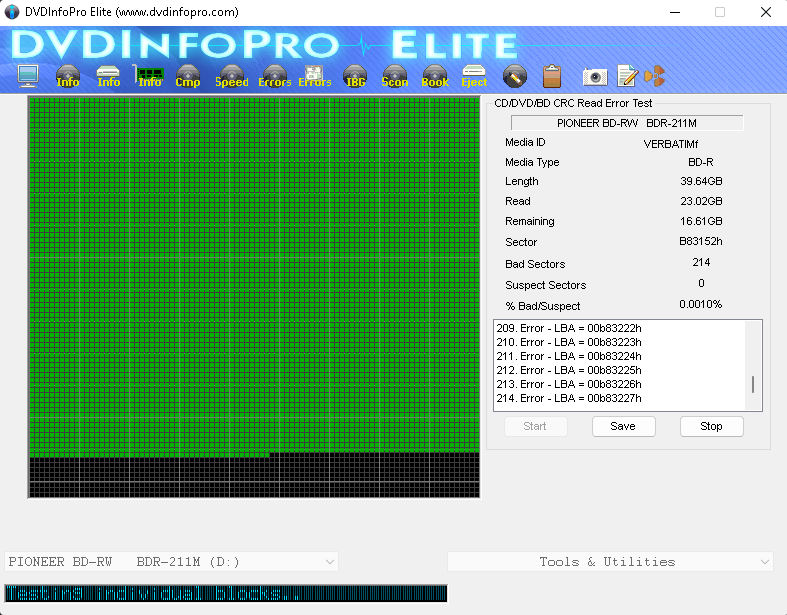The width and height of the screenshot is (787, 615).
Task: Click the greyed-out Start button
Action: click(x=536, y=426)
